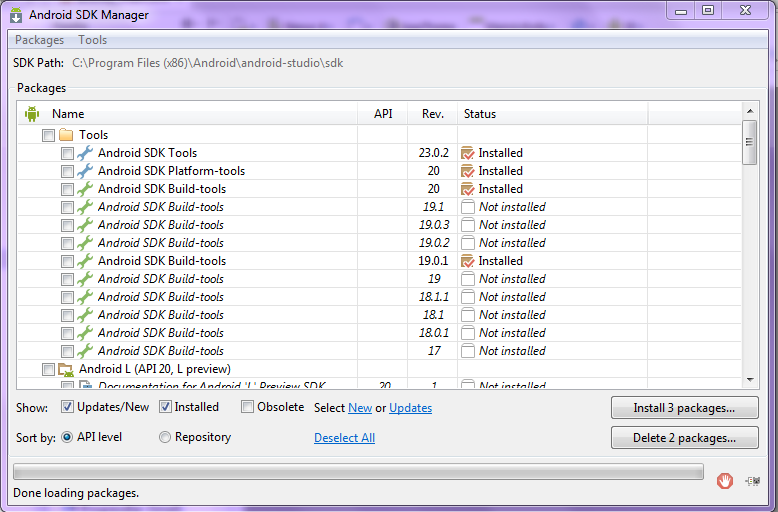This screenshot has width=778, height=512.
Task: Click the scroll up arrow of package list
Action: click(x=750, y=111)
